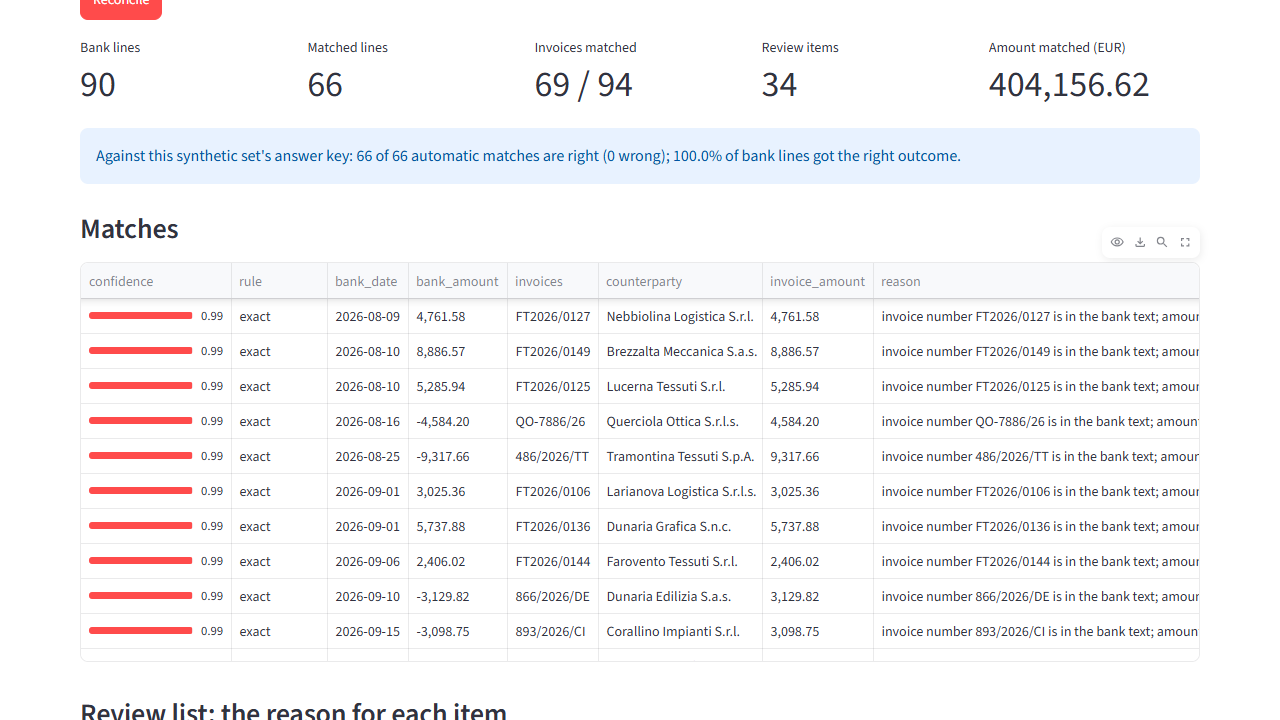Select the cell 866/2026/DE
Viewport: 1280px width, 720px height.
pyautogui.click(x=552, y=596)
